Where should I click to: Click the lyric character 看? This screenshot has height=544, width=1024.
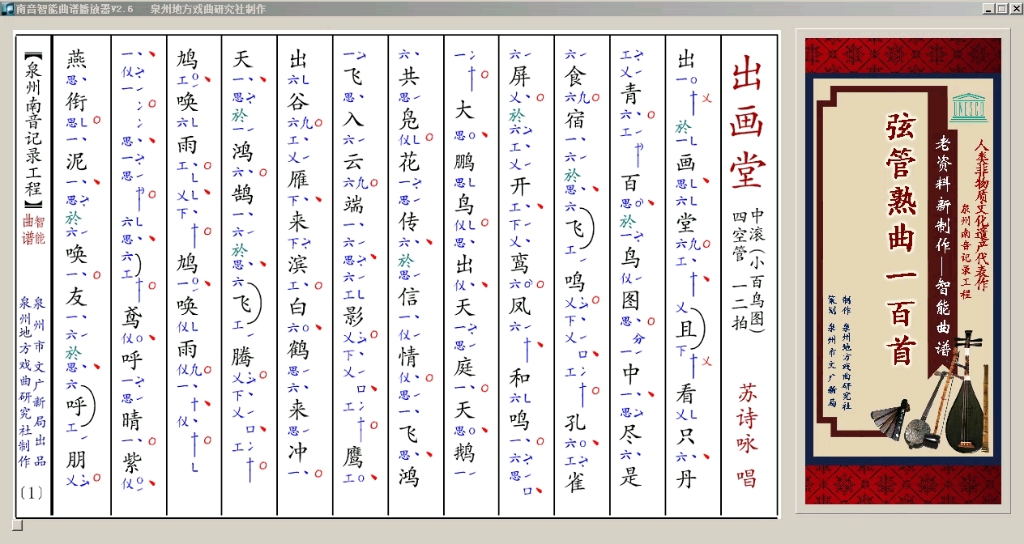pos(686,393)
